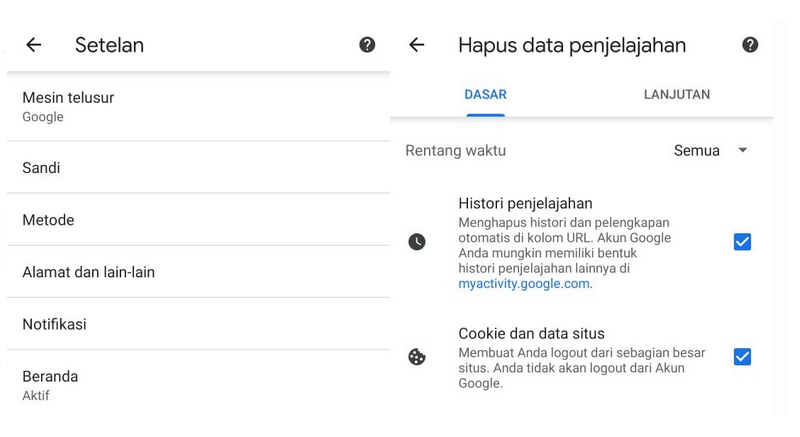Open Mesin telusur setting
Viewport: 800px width, 437px height.
(x=198, y=107)
